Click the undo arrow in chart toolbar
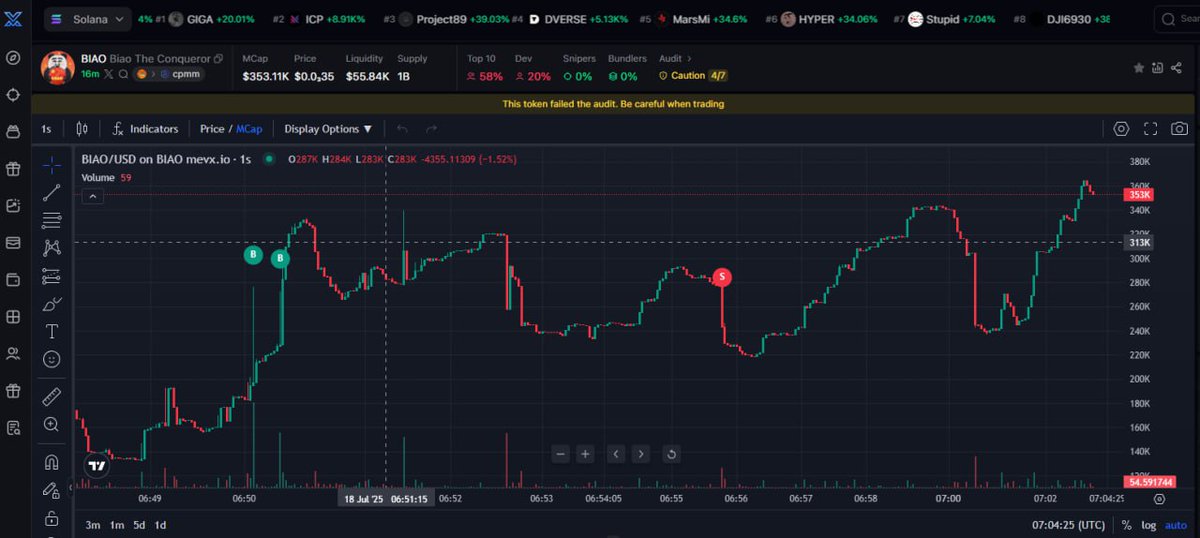 [402, 129]
